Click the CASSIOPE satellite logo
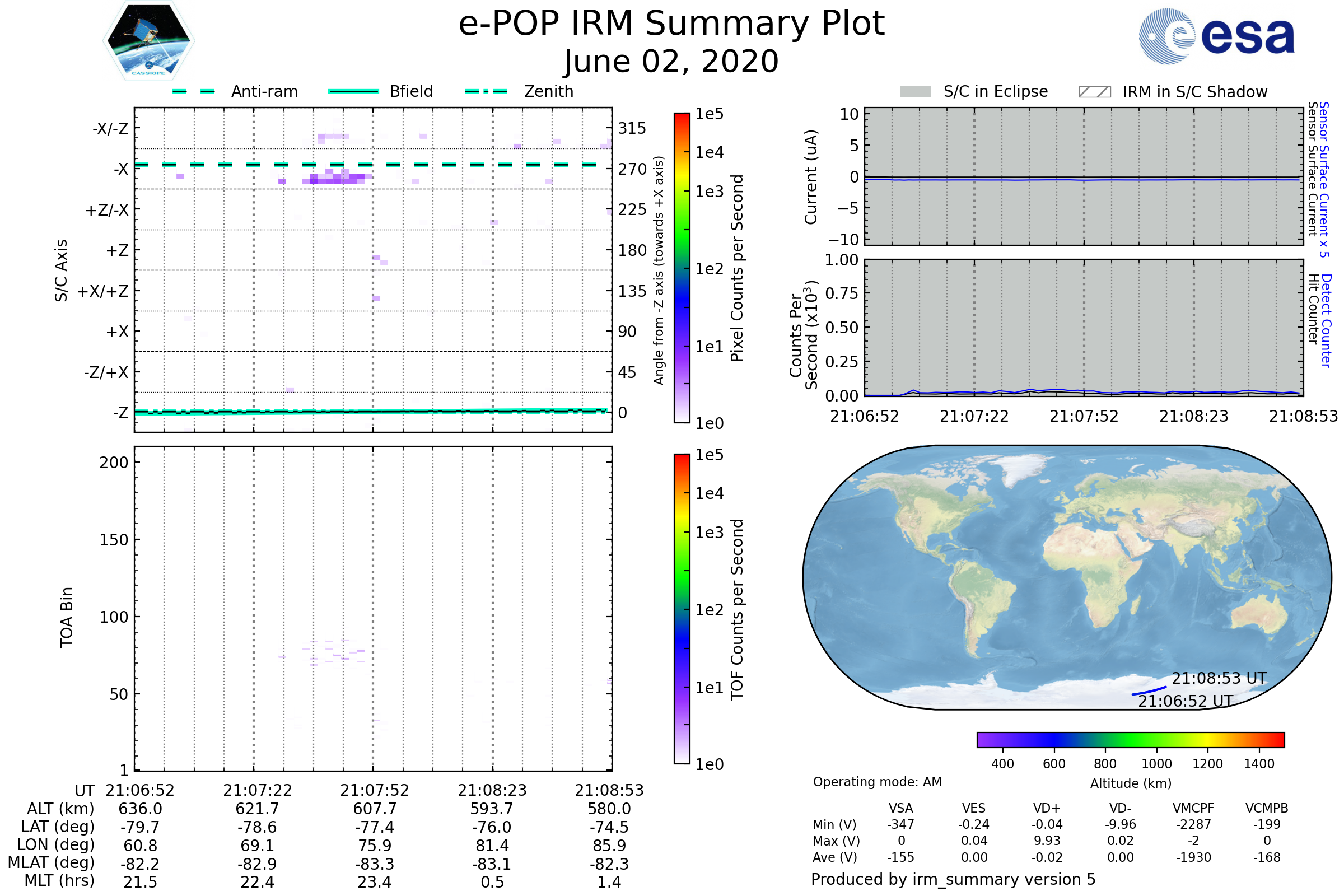The width and height of the screenshot is (1344, 896). coord(148,41)
